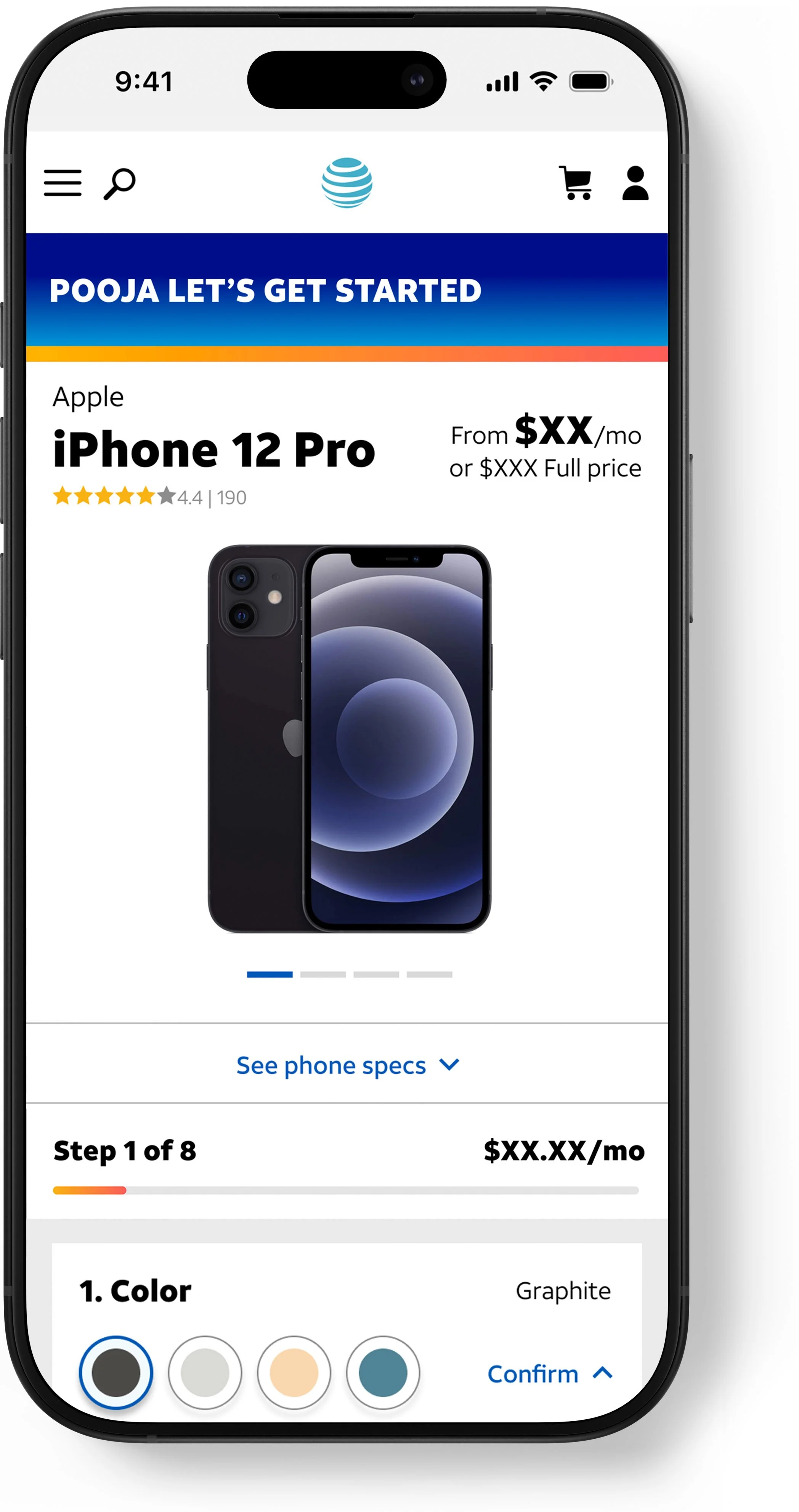The image size is (799, 1512).
Task: Click the chevron next to phone specs
Action: tap(449, 1064)
